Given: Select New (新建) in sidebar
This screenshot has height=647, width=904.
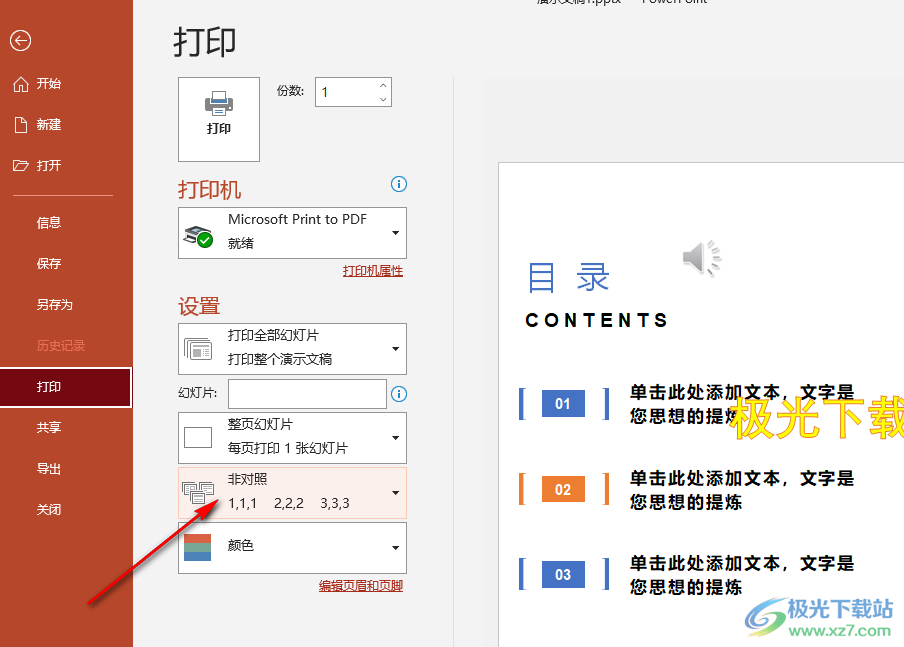Looking at the screenshot, I should click(48, 125).
